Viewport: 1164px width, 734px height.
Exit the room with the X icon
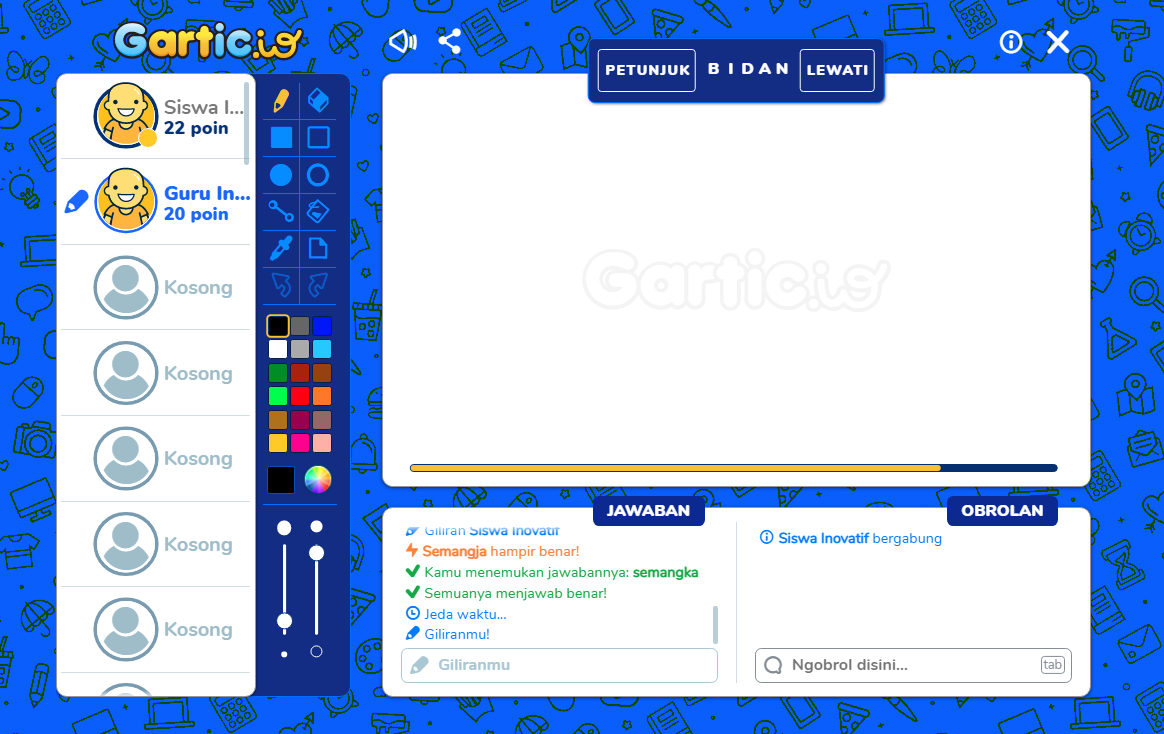point(1057,42)
